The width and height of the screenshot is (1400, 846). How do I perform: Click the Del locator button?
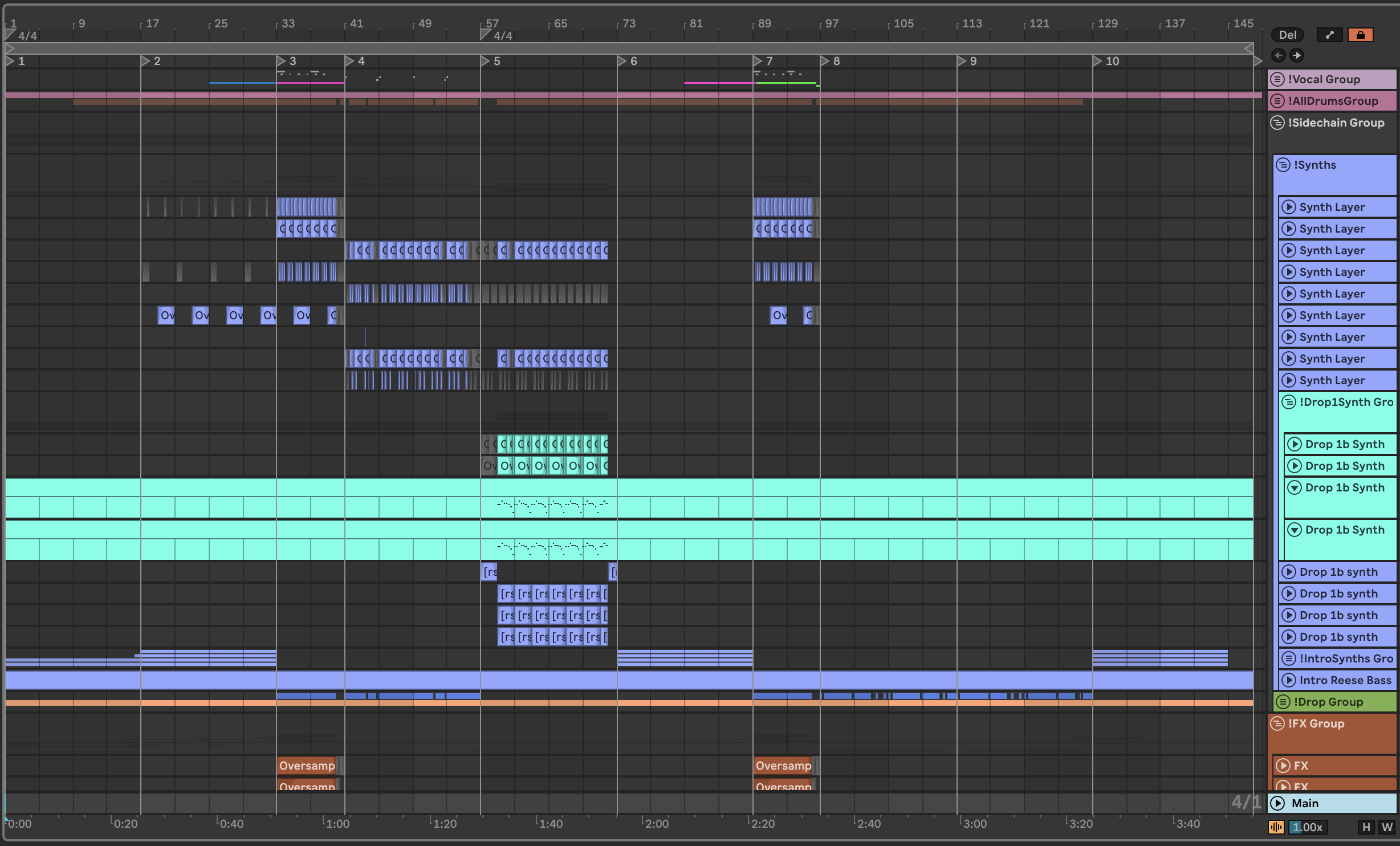point(1287,35)
